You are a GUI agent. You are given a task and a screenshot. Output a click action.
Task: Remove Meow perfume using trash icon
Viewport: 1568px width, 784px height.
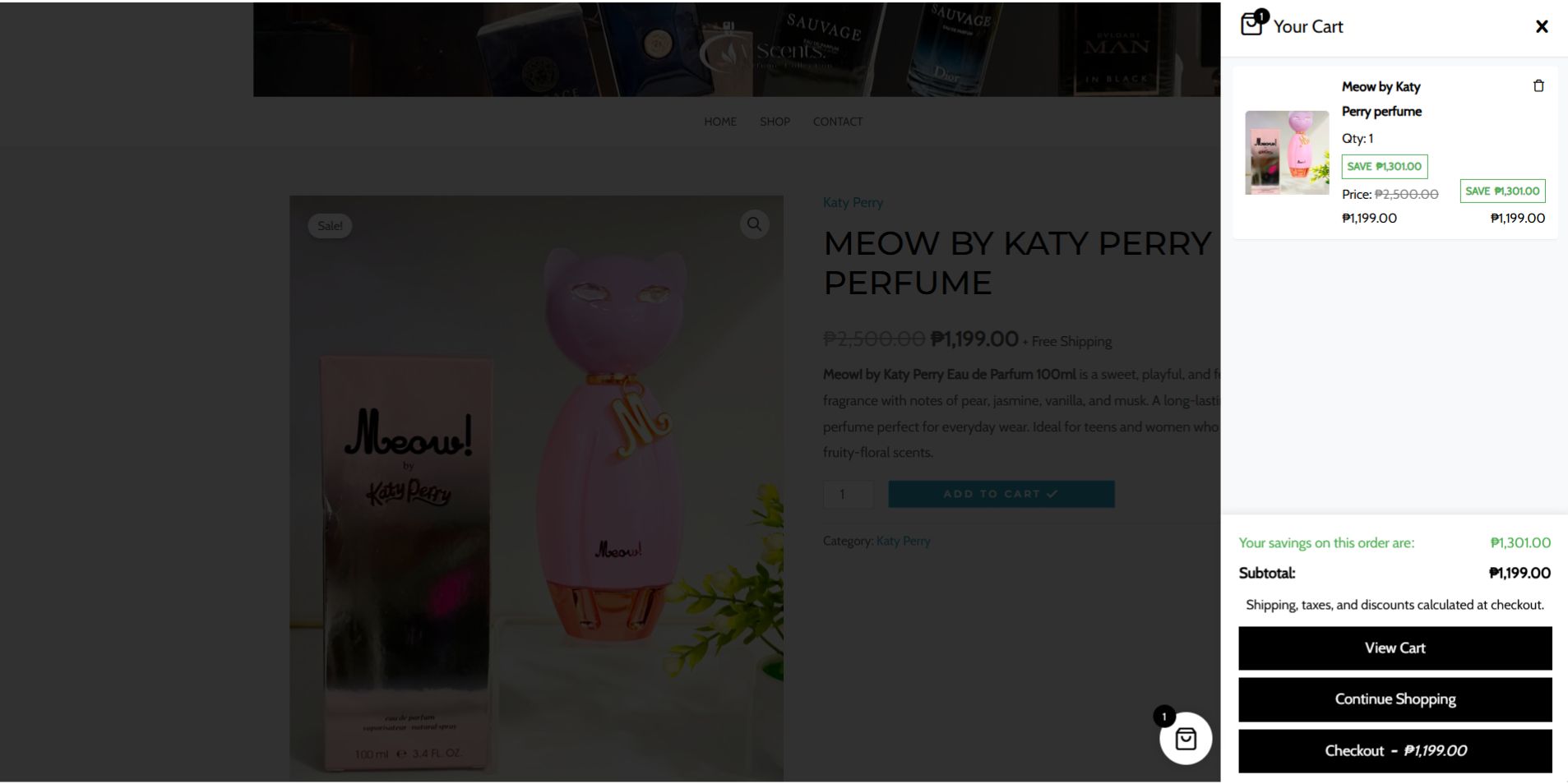pyautogui.click(x=1538, y=86)
